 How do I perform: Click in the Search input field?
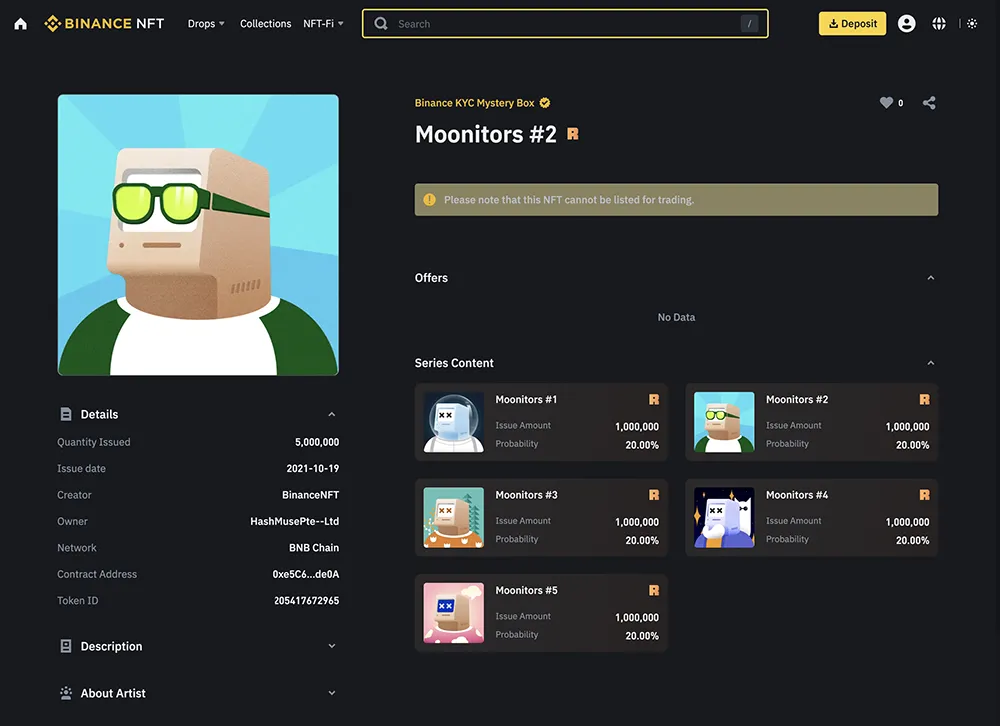(x=564, y=24)
